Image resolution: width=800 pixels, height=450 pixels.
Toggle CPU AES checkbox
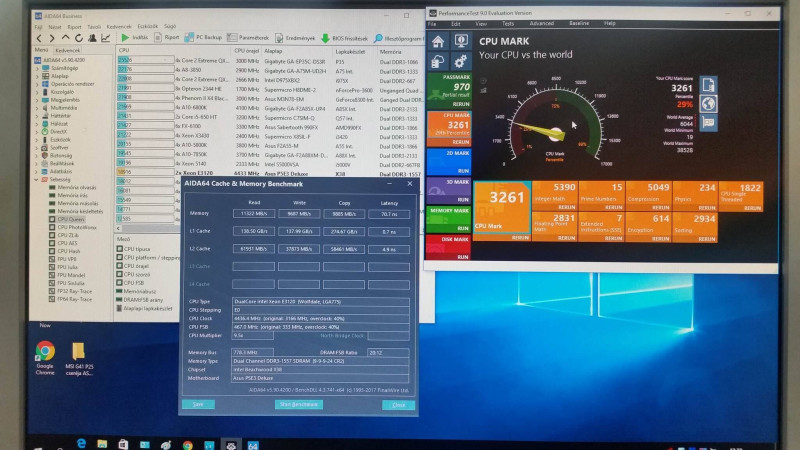(x=52, y=243)
